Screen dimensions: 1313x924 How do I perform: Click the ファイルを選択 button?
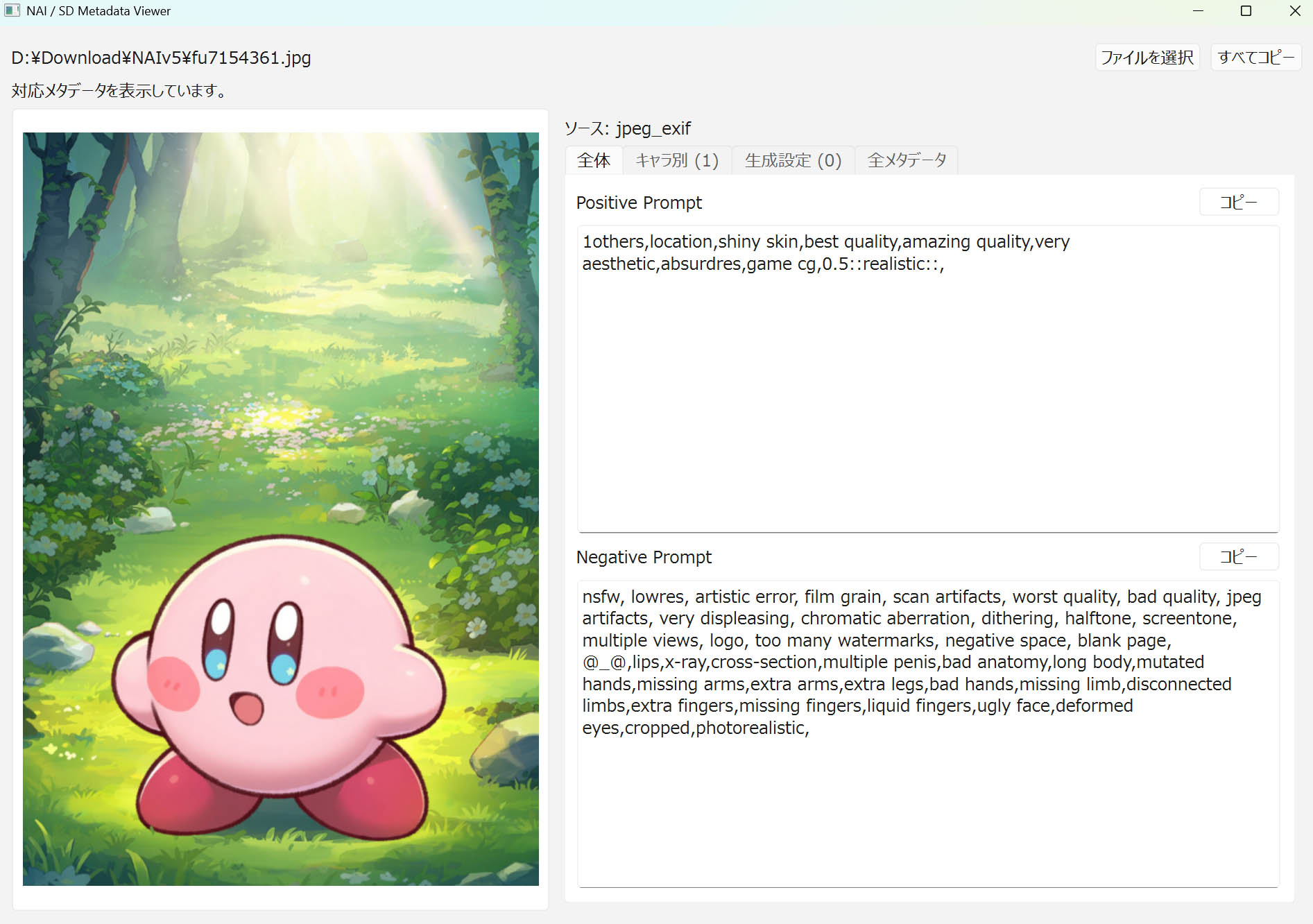tap(1147, 57)
